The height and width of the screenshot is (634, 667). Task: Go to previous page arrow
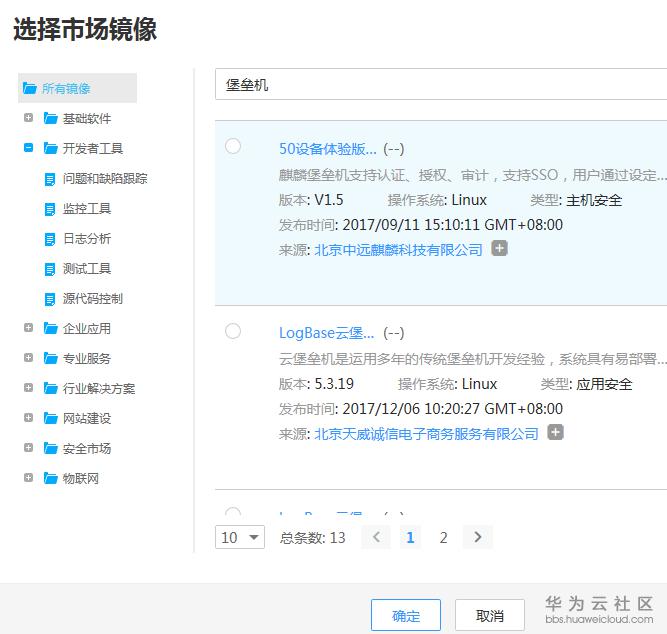pos(376,537)
